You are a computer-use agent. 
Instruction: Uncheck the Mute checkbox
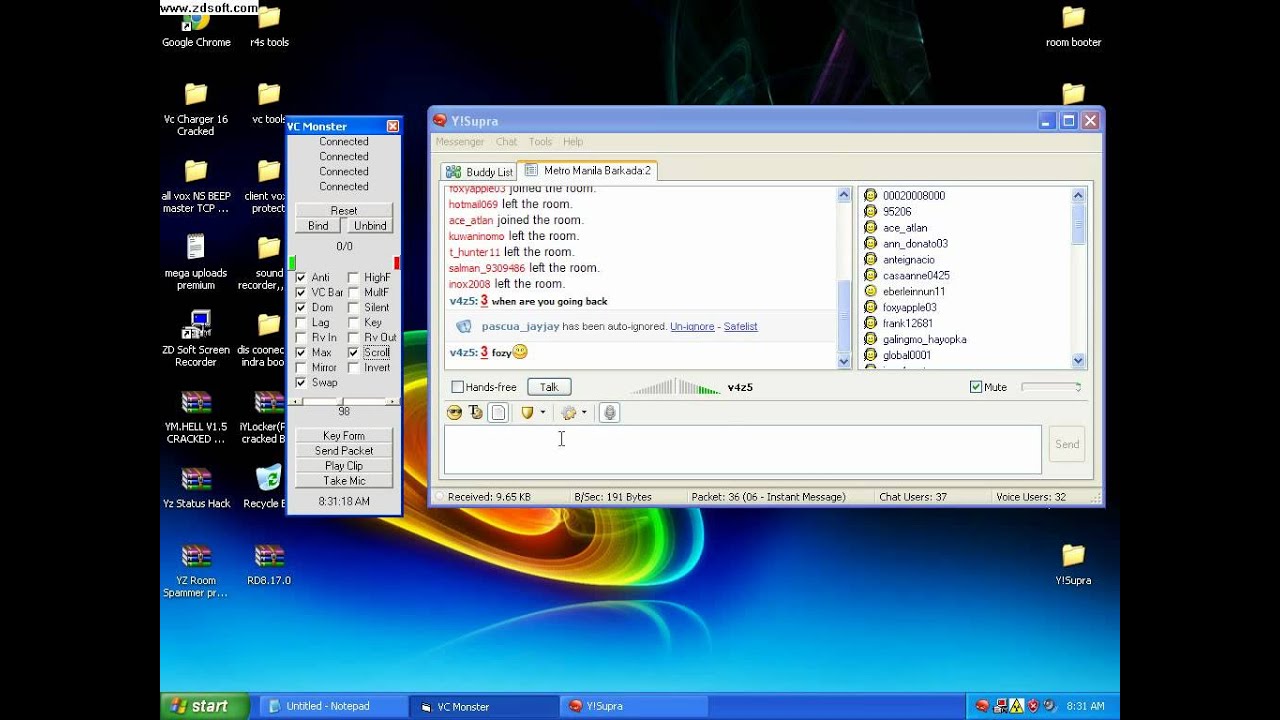(976, 387)
